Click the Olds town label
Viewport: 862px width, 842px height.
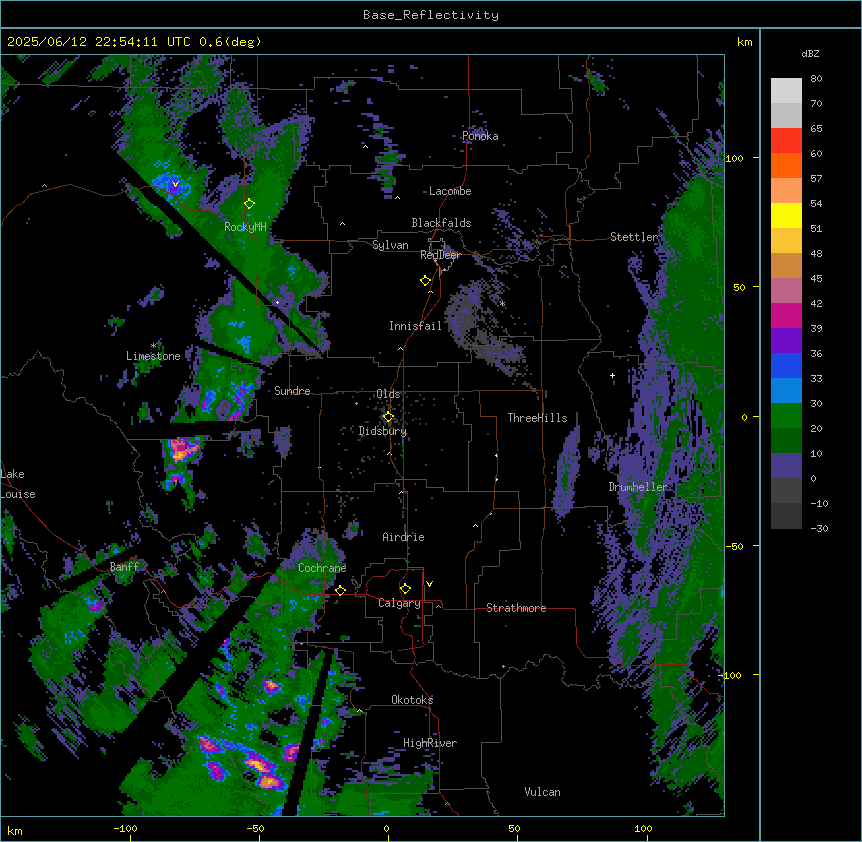(388, 394)
